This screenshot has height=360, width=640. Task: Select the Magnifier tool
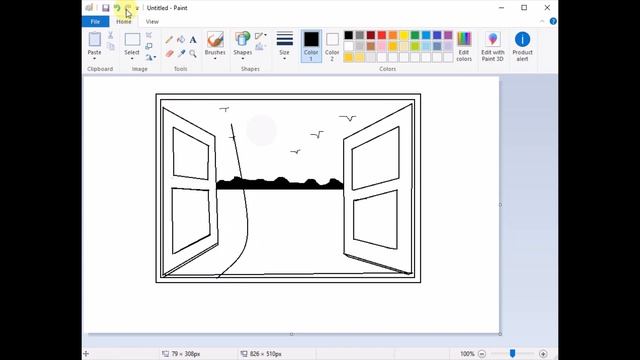(193, 53)
